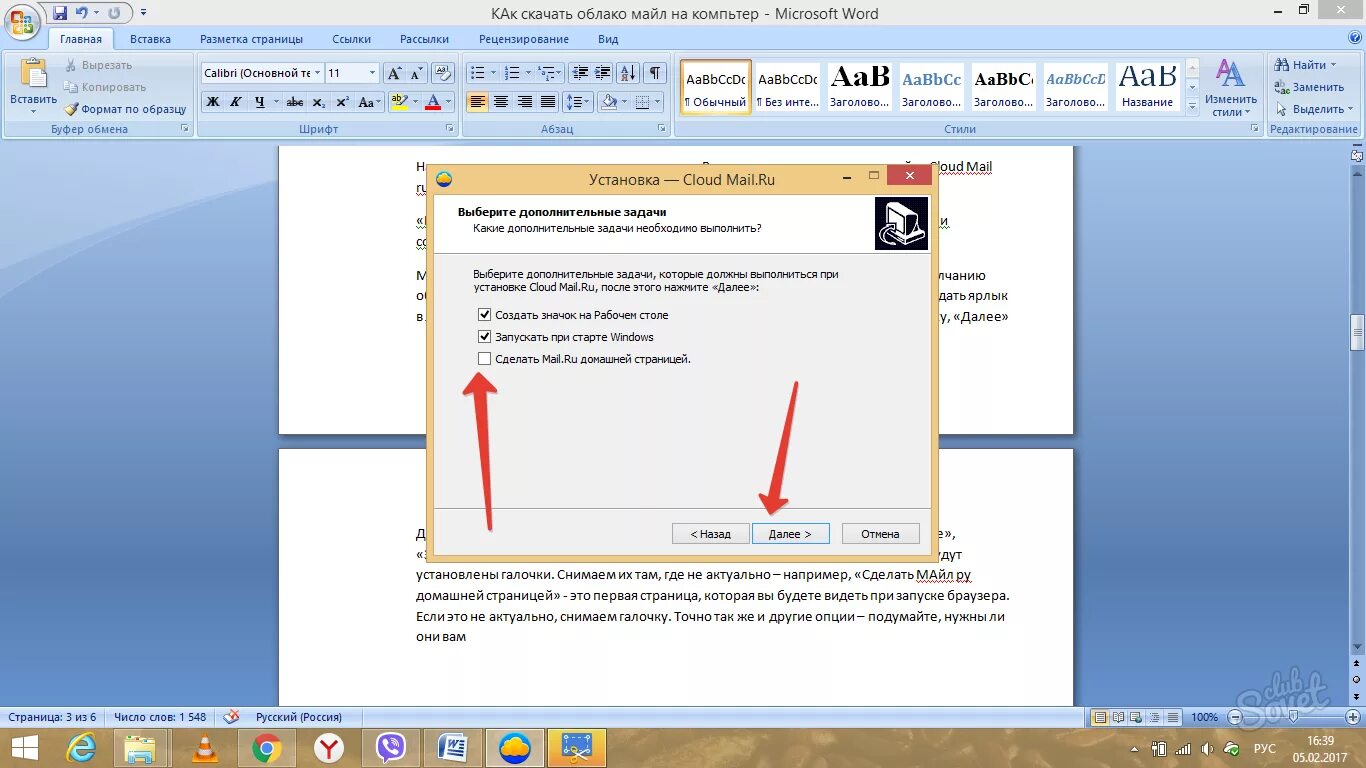Viewport: 1366px width, 768px height.
Task: Uncheck 'Создать значок на Рабочем столе'
Action: 484,315
